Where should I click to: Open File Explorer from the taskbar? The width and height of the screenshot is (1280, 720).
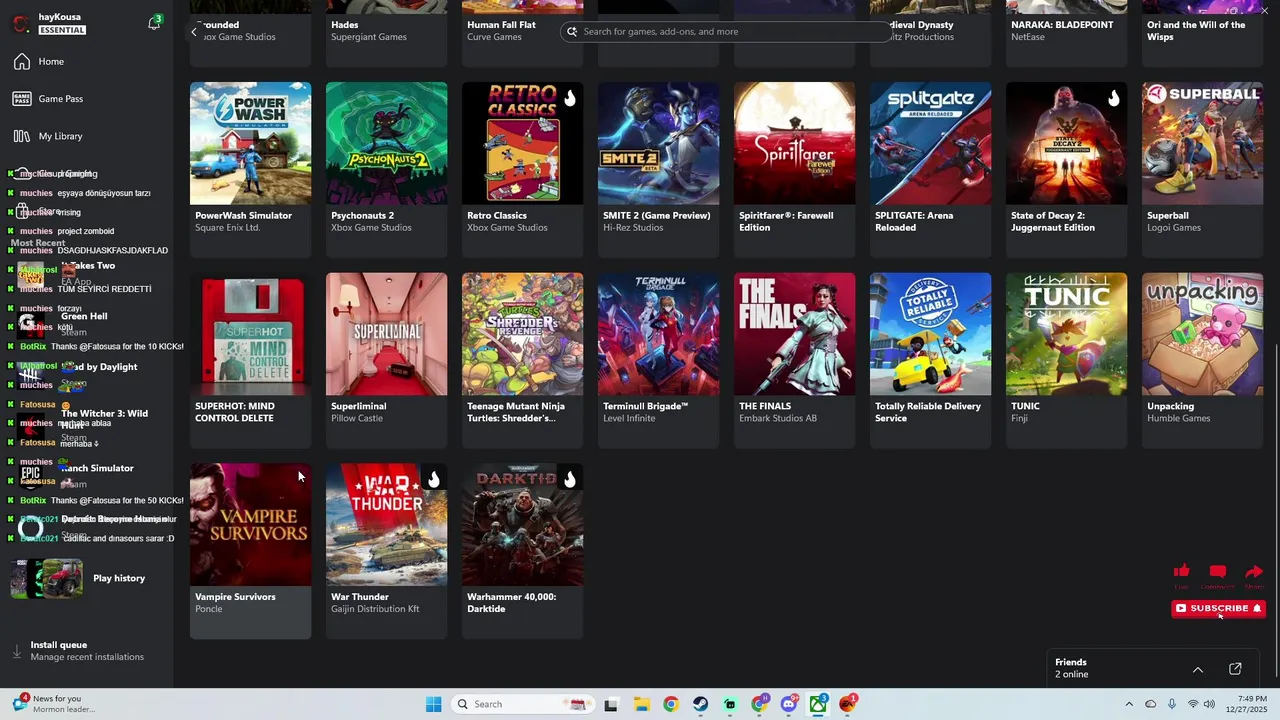641,704
